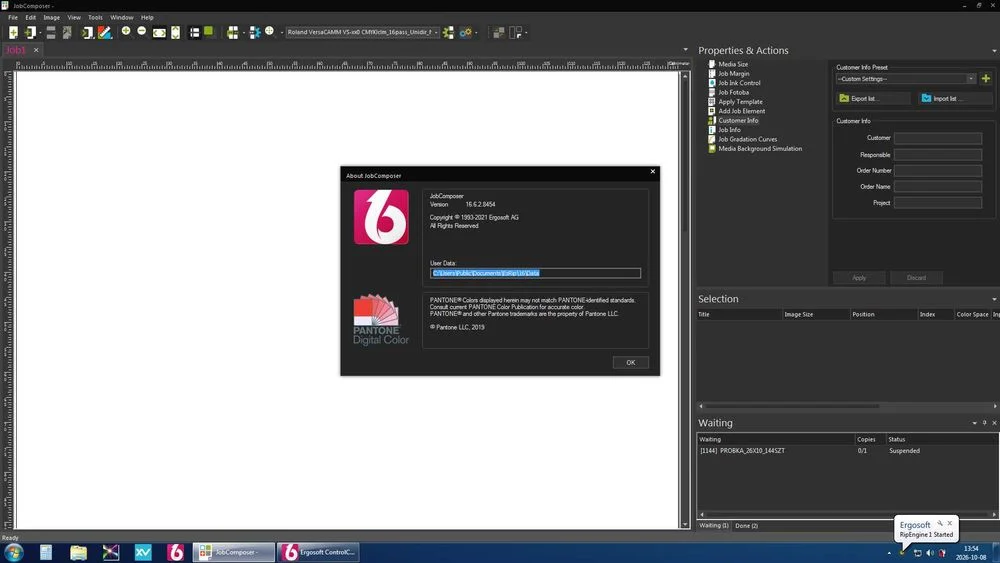Select Job Ink Control action

pyautogui.click(x=739, y=83)
